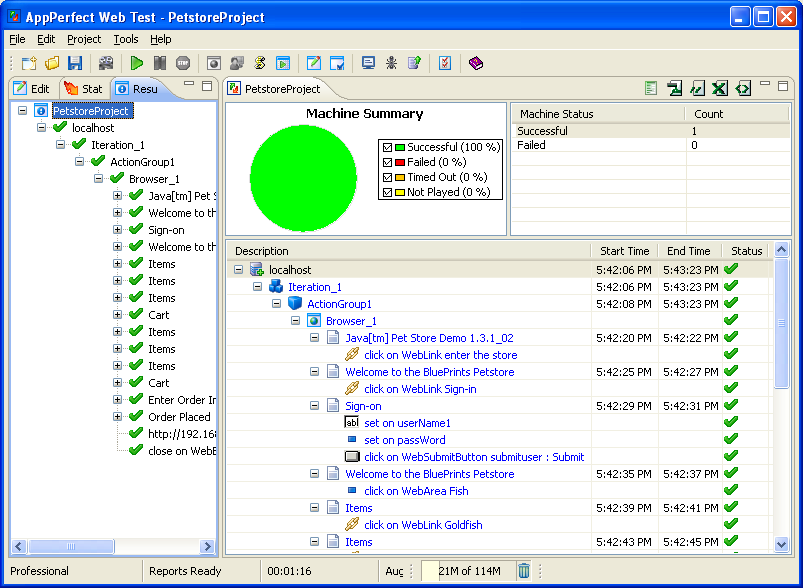
Task: Switch to the Edit tab
Action: 32,89
